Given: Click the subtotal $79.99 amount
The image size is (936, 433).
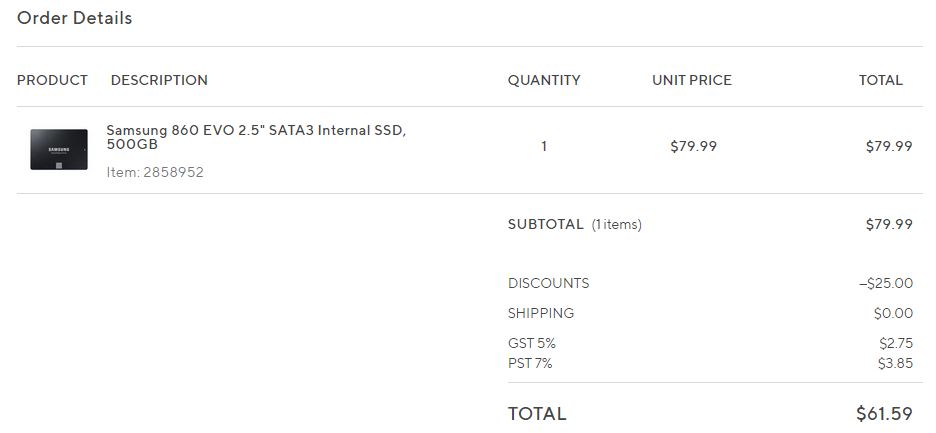Looking at the screenshot, I should point(888,224).
